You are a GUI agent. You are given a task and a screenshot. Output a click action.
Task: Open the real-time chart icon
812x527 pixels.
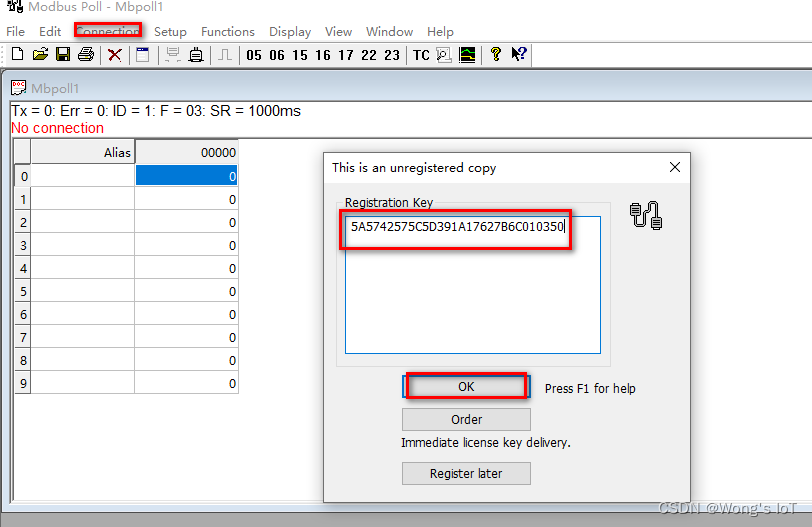pos(467,54)
